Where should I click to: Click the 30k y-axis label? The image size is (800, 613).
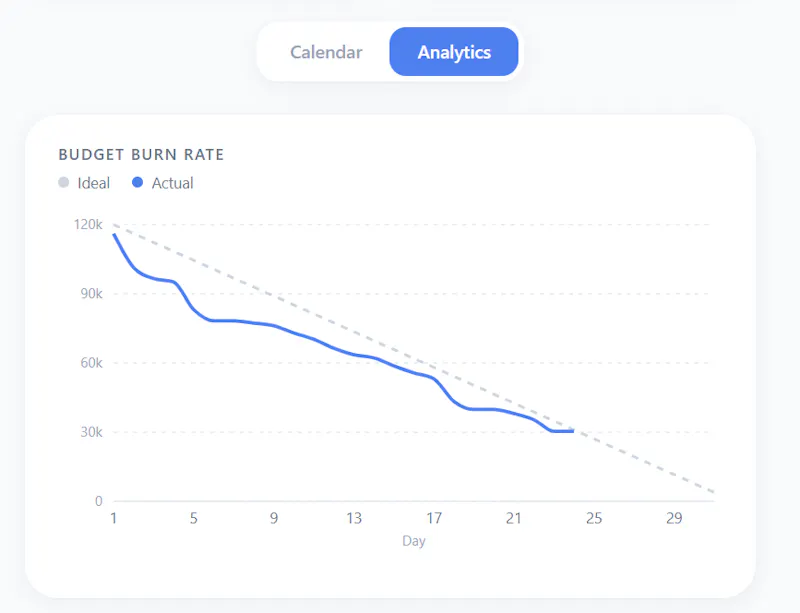91,432
